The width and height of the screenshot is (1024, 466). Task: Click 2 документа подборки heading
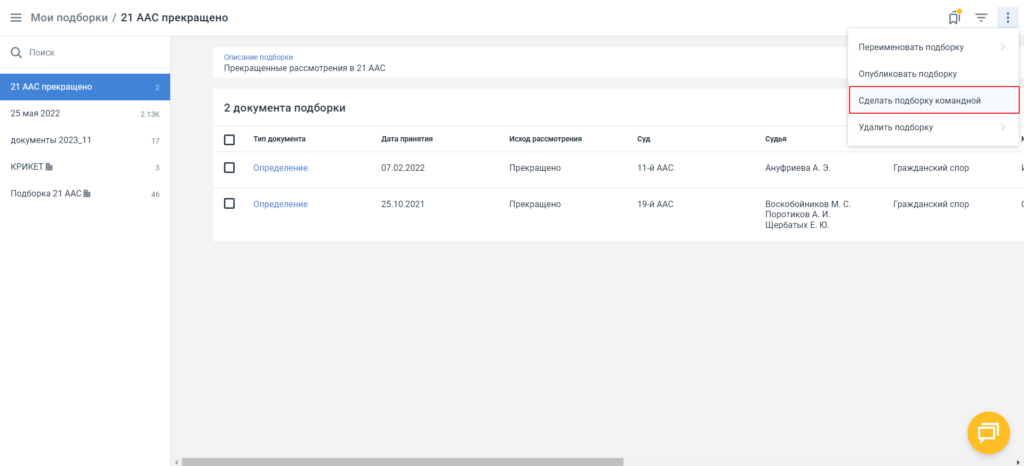285,108
